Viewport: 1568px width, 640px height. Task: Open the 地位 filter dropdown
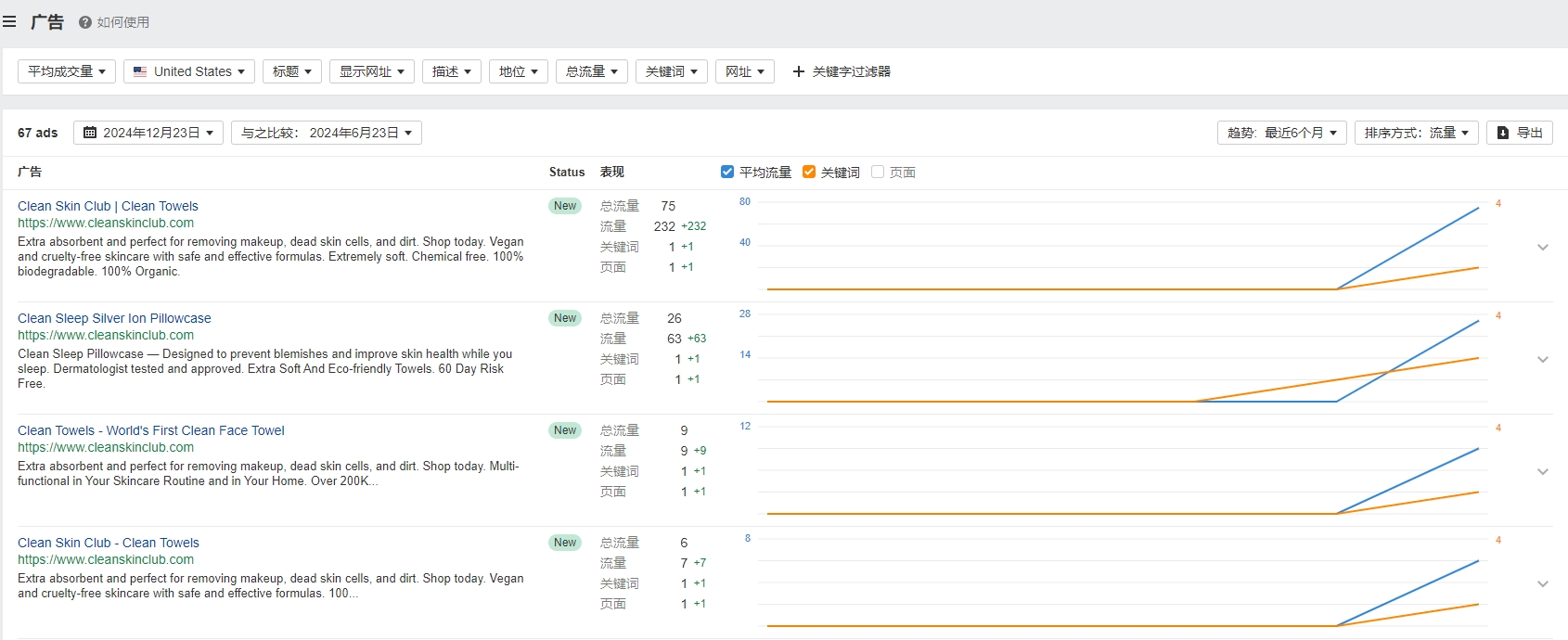[x=519, y=71]
